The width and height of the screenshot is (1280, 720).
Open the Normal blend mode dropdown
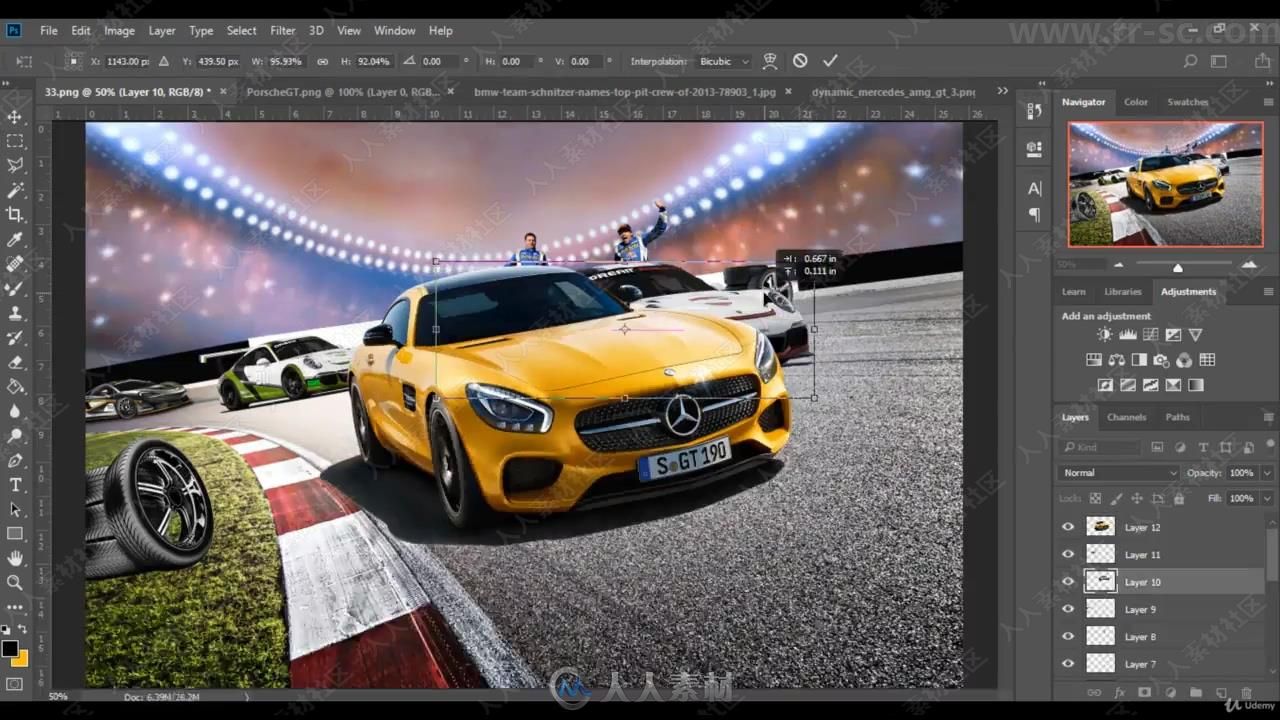tap(1120, 473)
